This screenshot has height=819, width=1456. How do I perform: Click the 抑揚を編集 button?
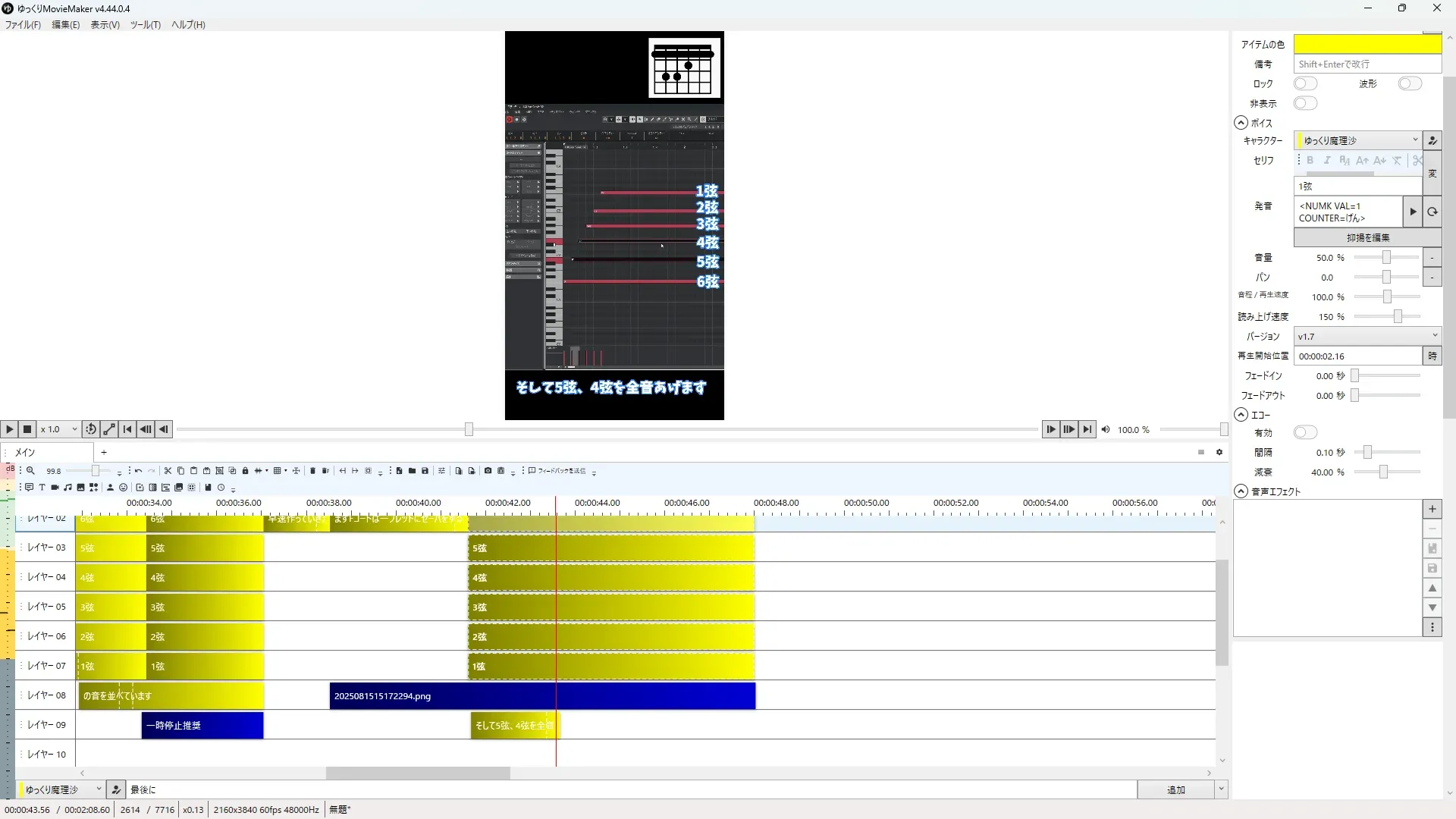click(1367, 237)
